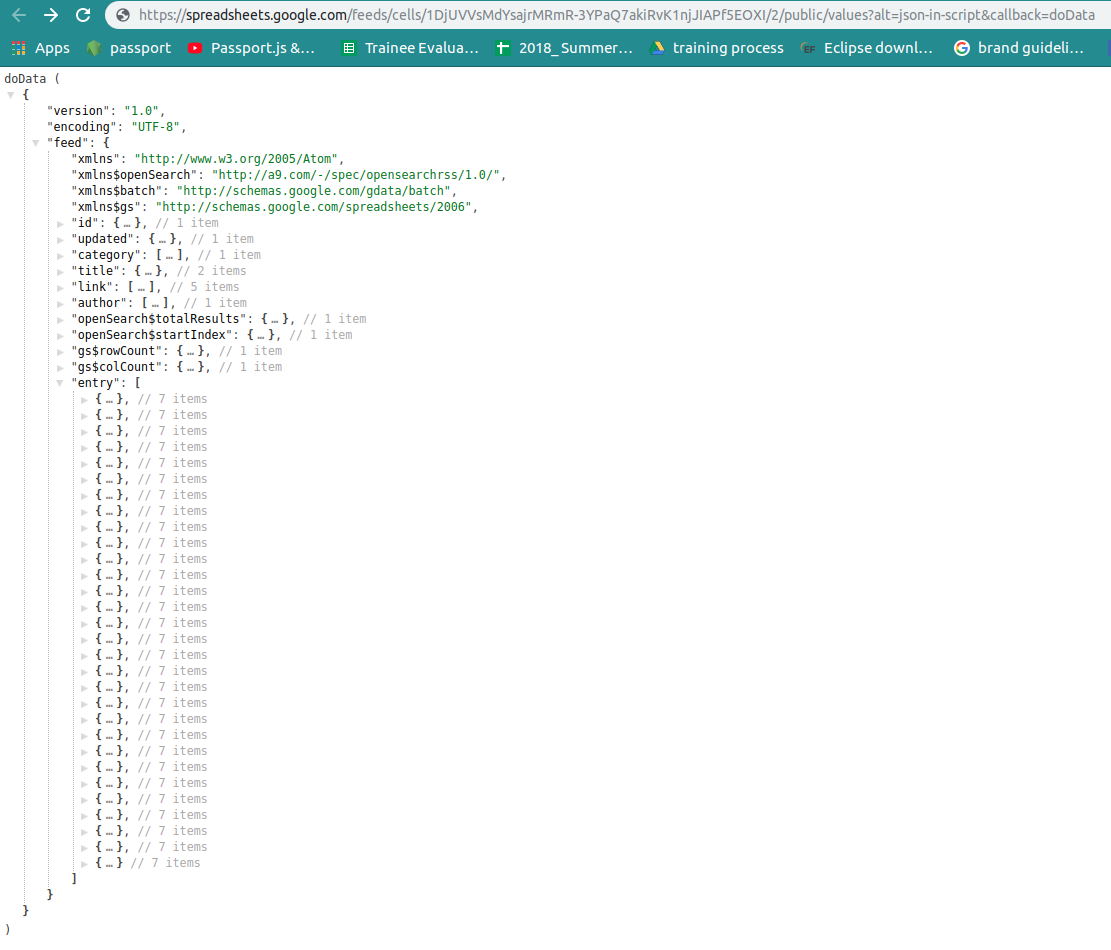Image resolution: width=1111 pixels, height=950 pixels.
Task: Collapse the "entry" array
Action: (60, 383)
